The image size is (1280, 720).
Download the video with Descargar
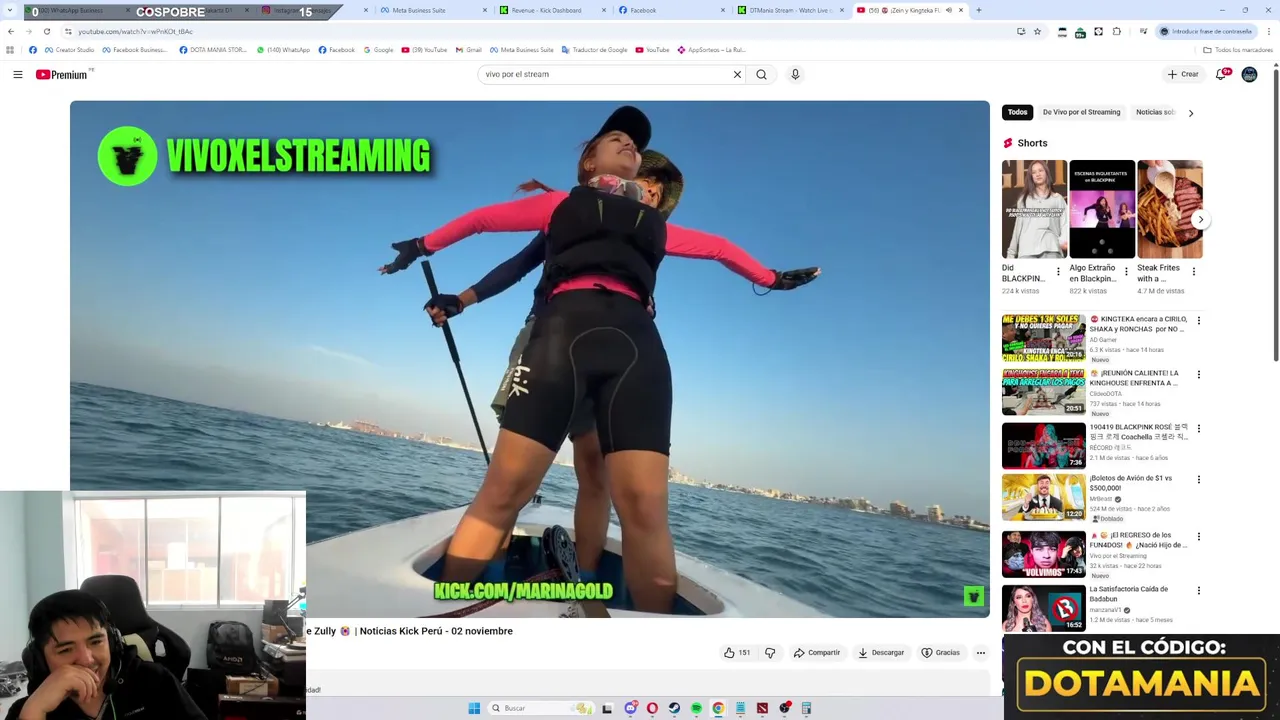[x=881, y=653]
